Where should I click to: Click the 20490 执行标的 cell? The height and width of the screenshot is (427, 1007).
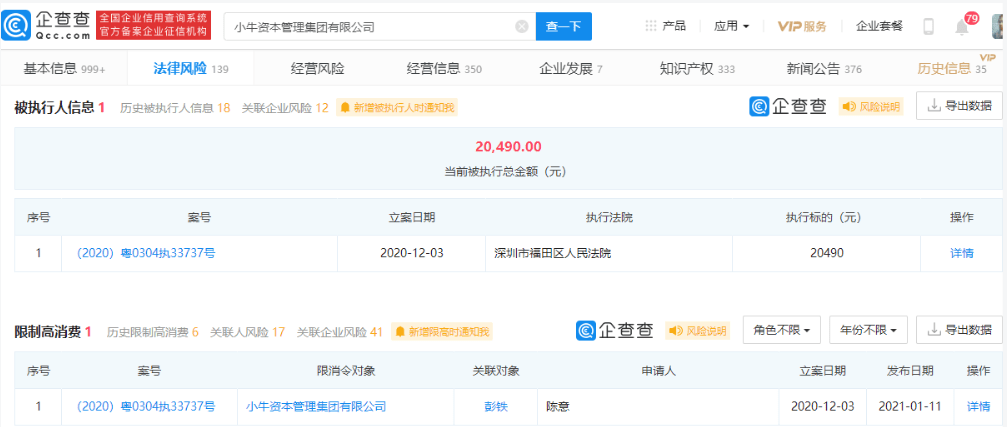827,253
